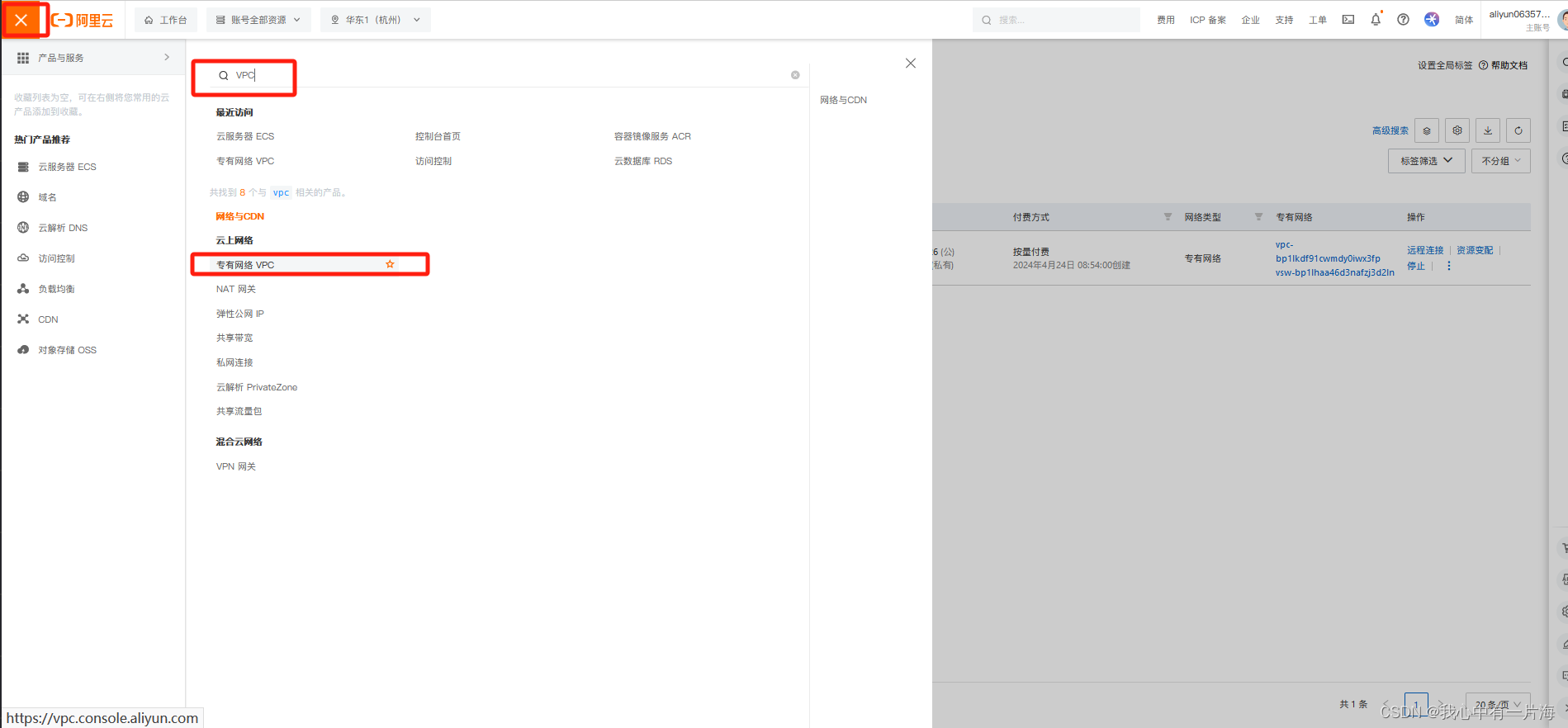The width and height of the screenshot is (1568, 728).
Task: Open recently visited 控制台首页
Action: pos(438,136)
